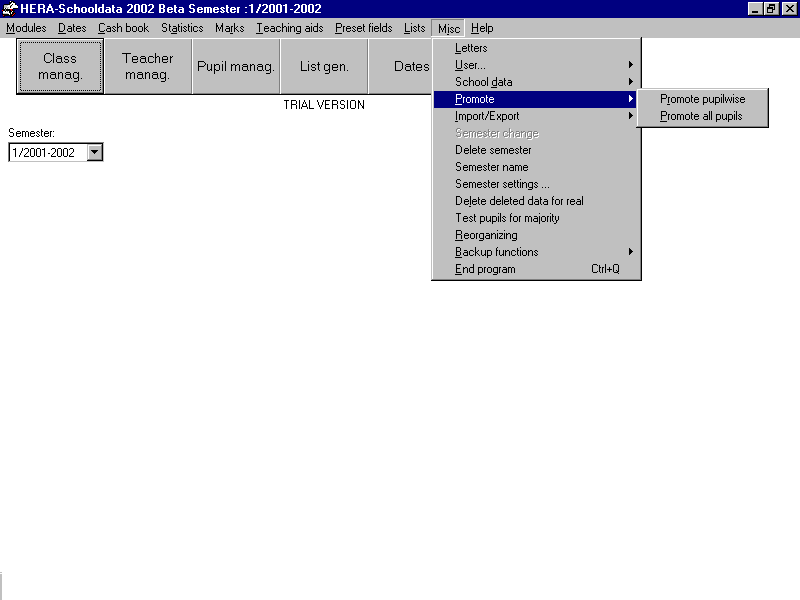Open the Preset fields menu
The height and width of the screenshot is (600, 800).
coord(364,28)
